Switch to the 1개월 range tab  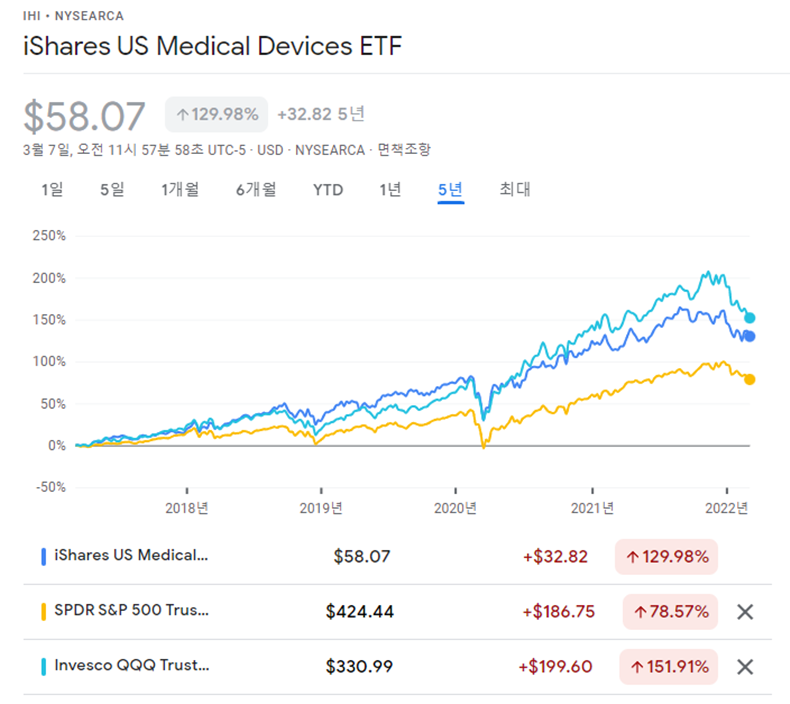coord(180,189)
